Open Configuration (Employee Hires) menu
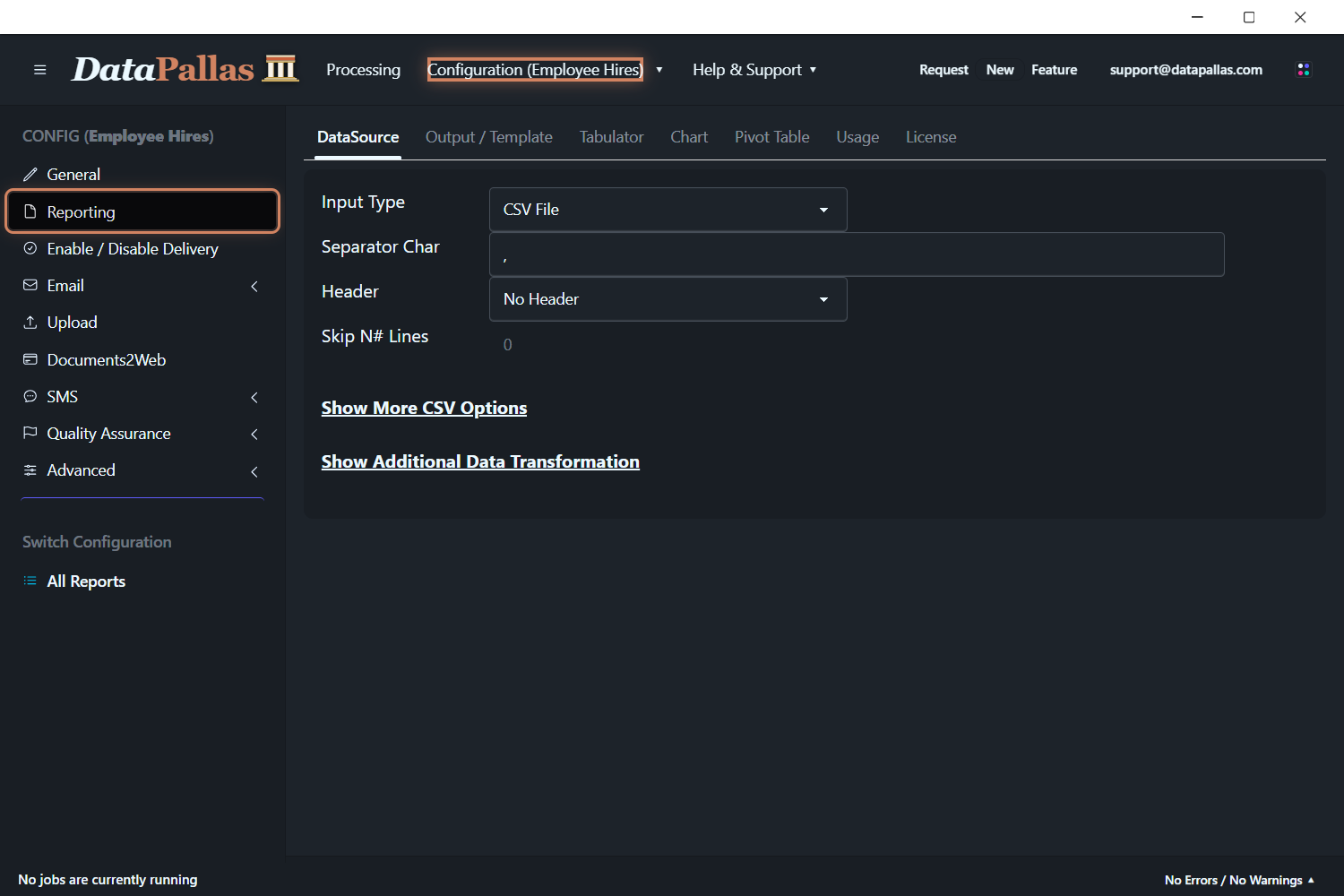This screenshot has height=896, width=1344. (535, 70)
